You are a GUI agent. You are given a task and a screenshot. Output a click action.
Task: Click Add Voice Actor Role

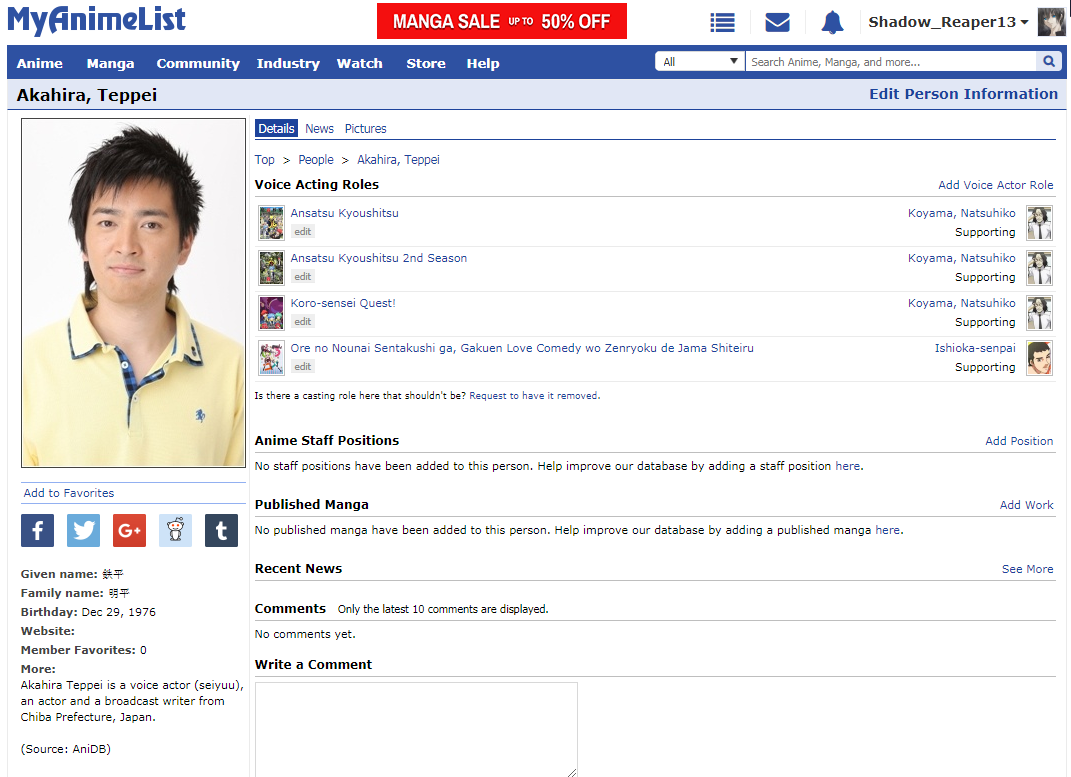tap(995, 185)
